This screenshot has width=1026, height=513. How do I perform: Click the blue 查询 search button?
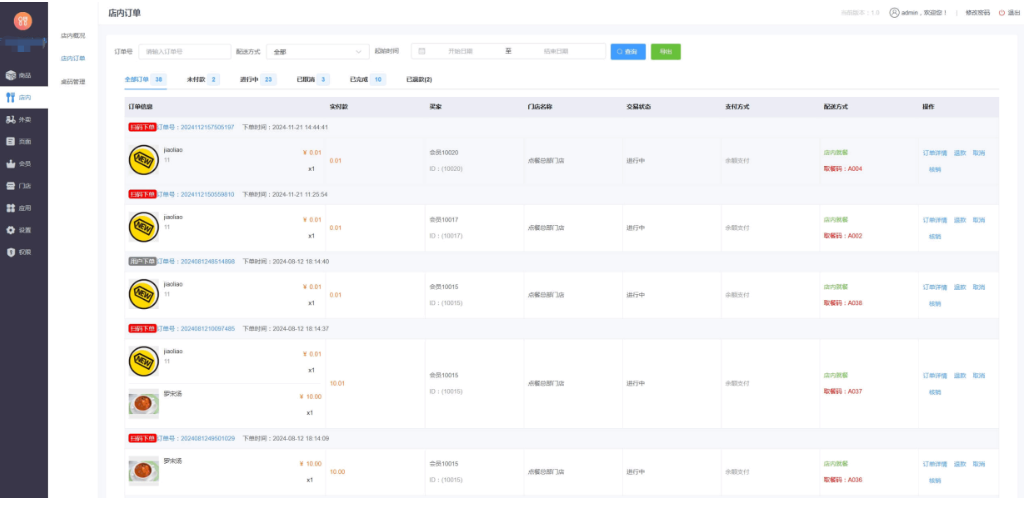coord(628,52)
